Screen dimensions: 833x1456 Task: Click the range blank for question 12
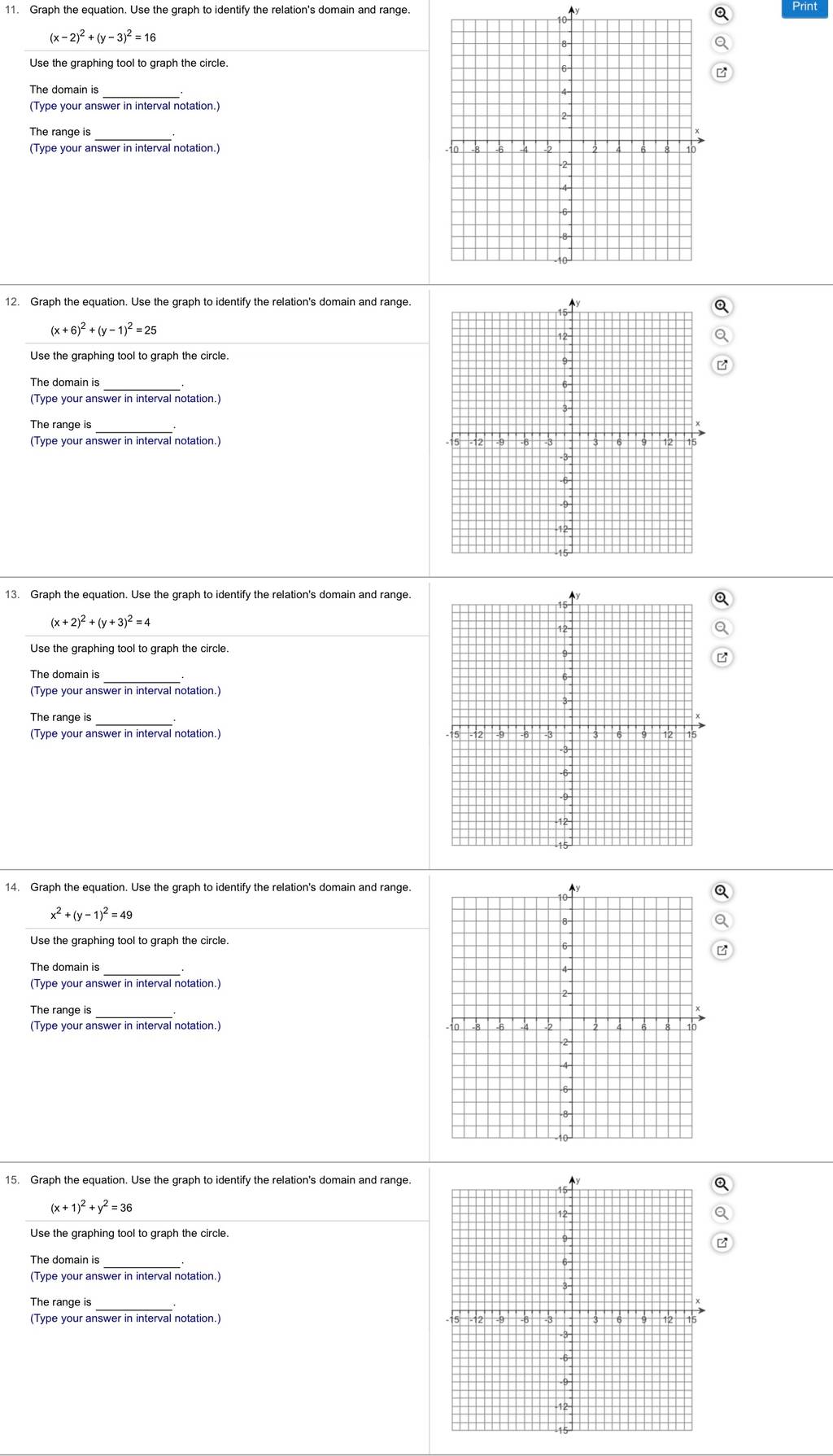(x=134, y=425)
